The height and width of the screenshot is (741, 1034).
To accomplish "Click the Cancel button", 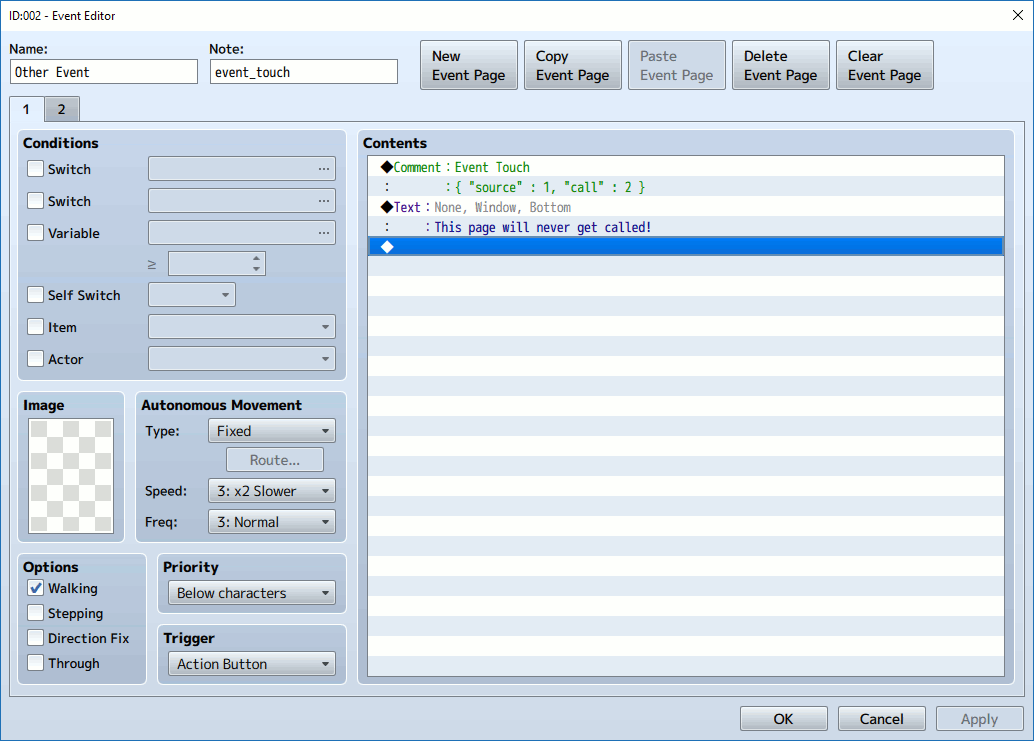I will 882,719.
